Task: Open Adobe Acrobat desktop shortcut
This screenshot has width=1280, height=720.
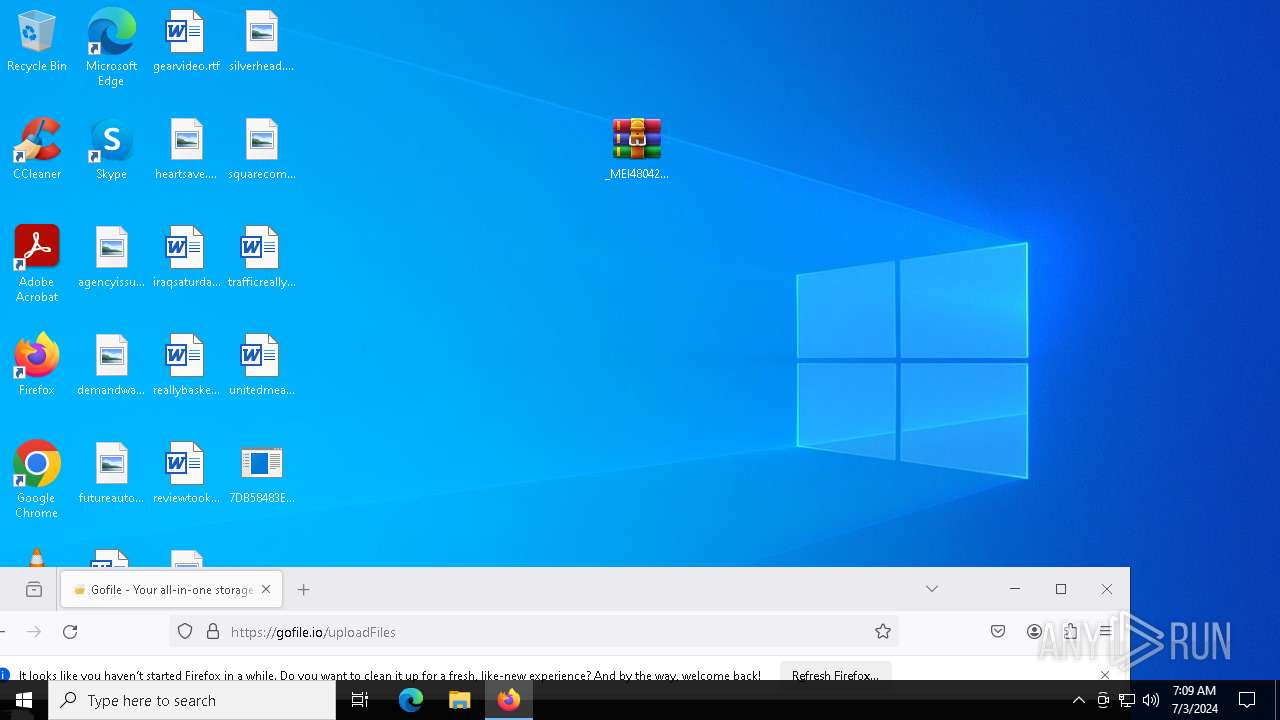Action: click(37, 263)
